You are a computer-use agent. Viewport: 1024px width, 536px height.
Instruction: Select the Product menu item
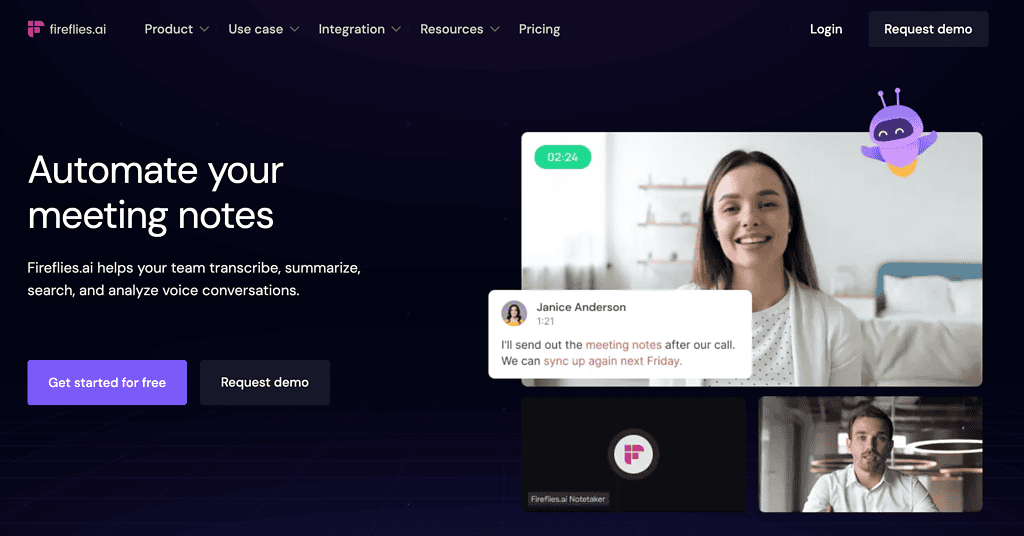click(168, 29)
